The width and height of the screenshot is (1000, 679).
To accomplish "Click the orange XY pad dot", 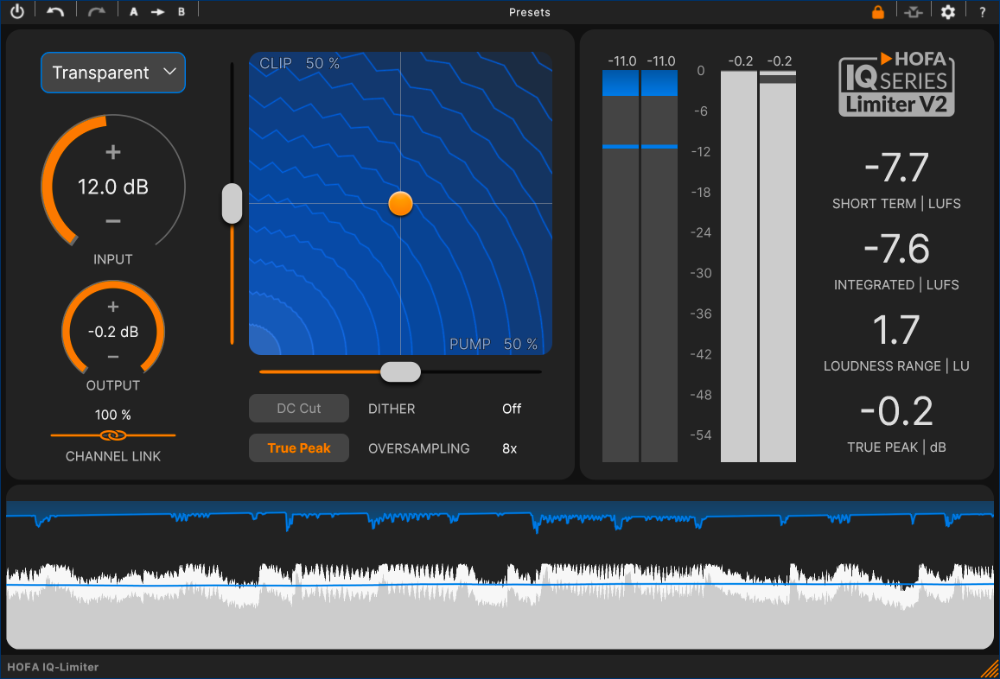I will pyautogui.click(x=401, y=204).
